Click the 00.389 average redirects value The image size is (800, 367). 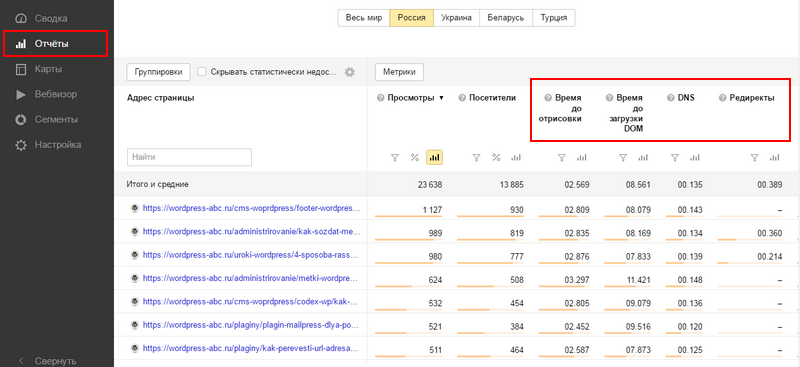click(770, 185)
